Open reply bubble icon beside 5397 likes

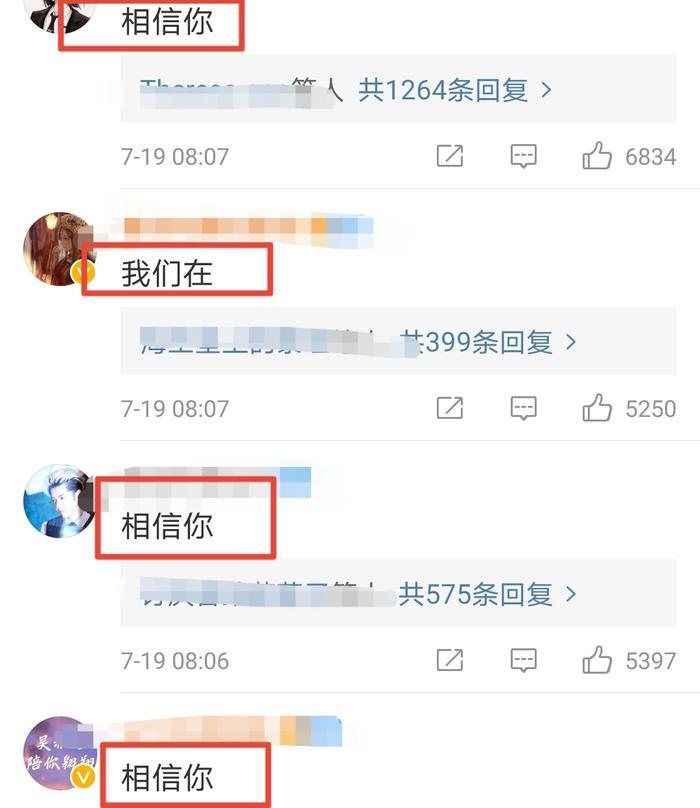click(523, 660)
